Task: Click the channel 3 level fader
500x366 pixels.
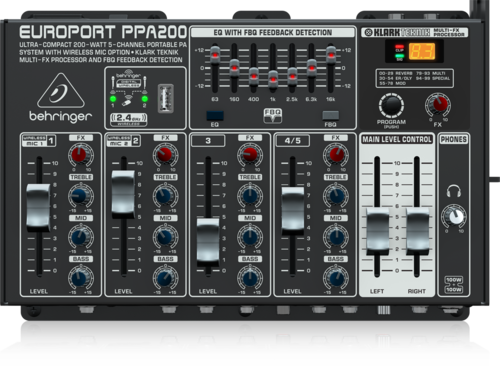Action: [208, 242]
